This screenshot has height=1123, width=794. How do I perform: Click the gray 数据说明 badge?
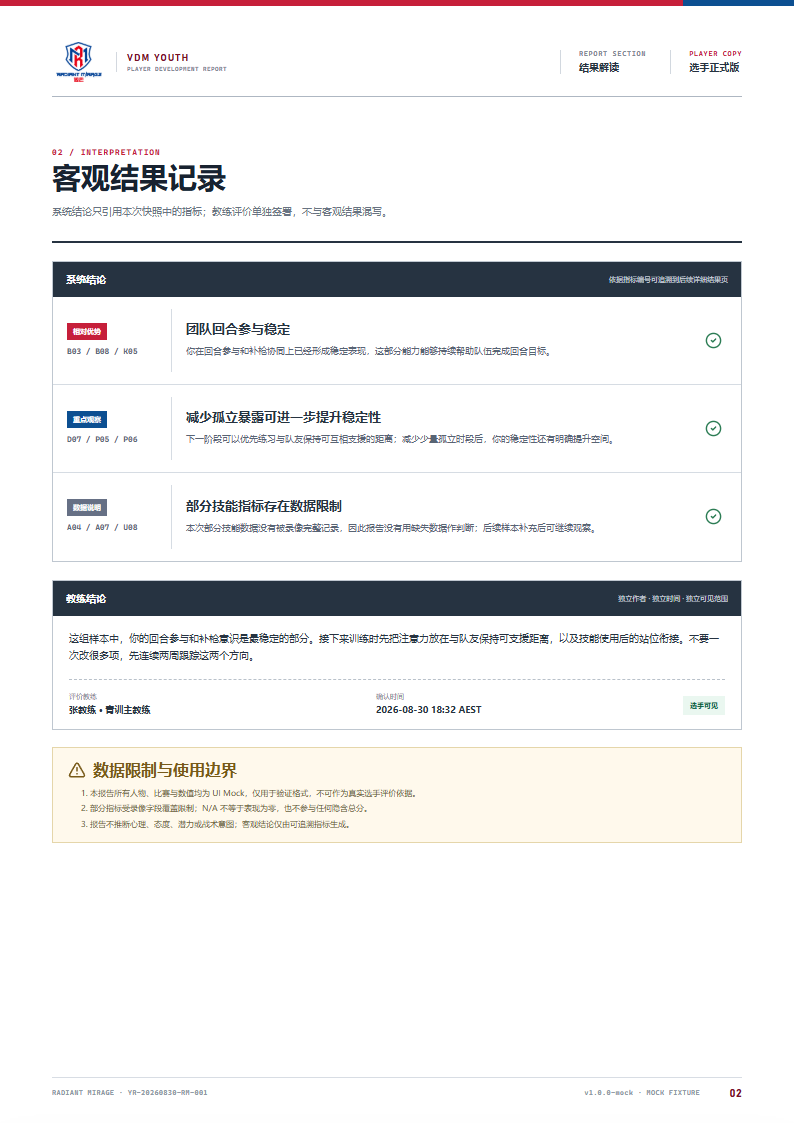tap(87, 508)
